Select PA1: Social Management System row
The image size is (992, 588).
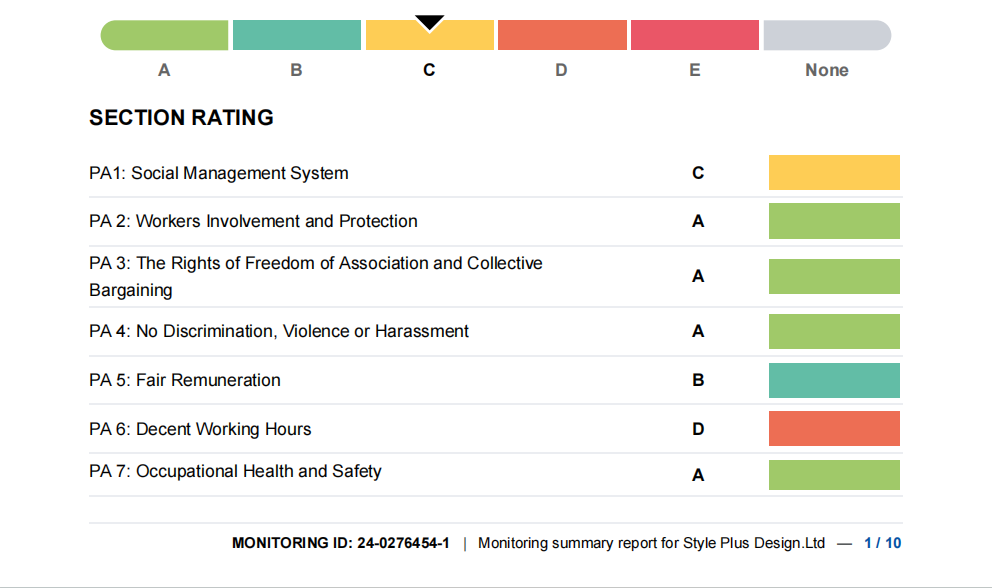(x=219, y=173)
